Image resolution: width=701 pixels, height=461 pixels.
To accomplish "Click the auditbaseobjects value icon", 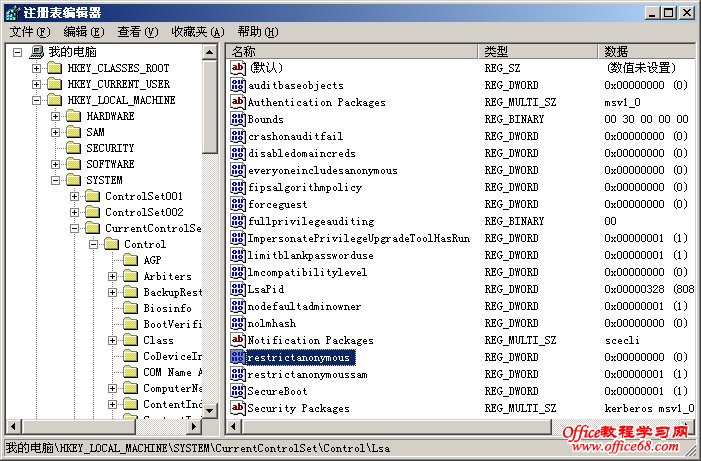I will 237,85.
